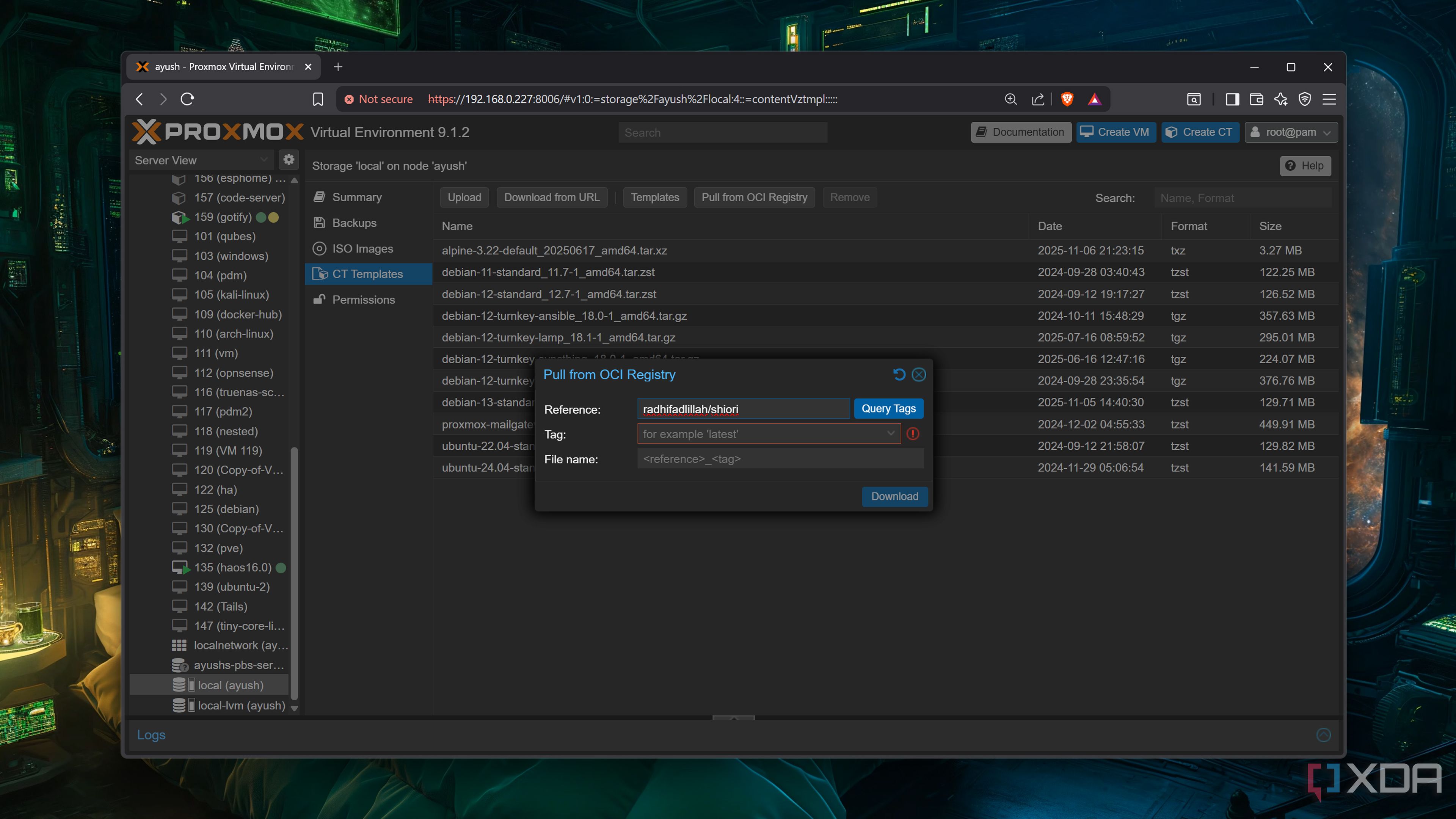This screenshot has height=819, width=1456.
Task: Click the Templates button
Action: tap(655, 197)
